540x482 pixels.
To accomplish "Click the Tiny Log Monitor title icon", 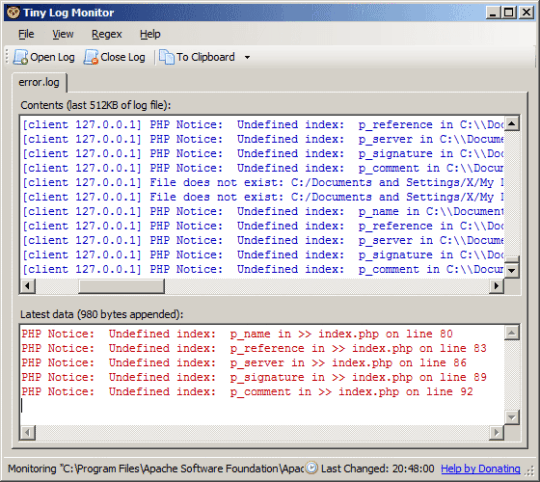I will (x=13, y=13).
